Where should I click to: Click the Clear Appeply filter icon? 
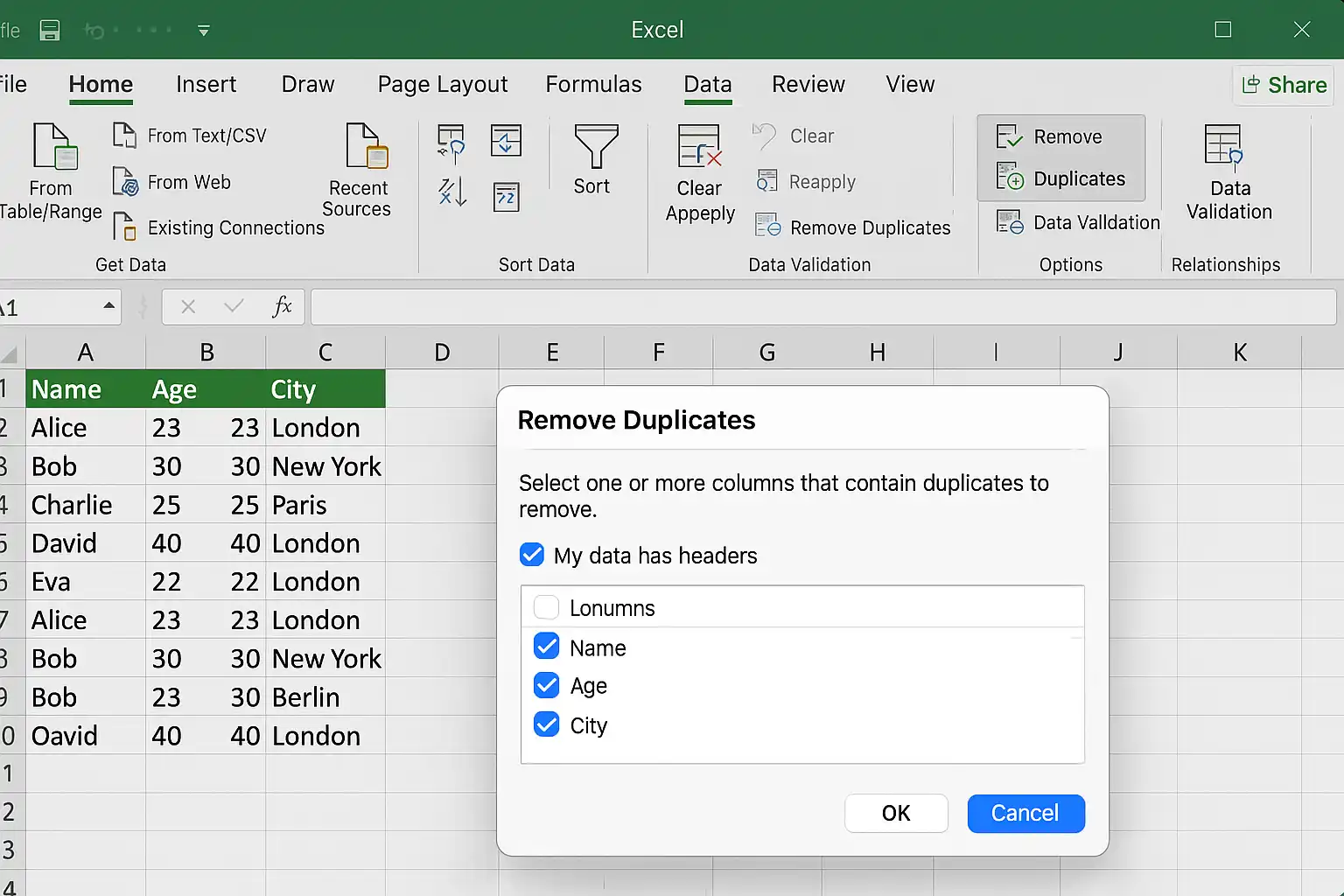coord(700,145)
